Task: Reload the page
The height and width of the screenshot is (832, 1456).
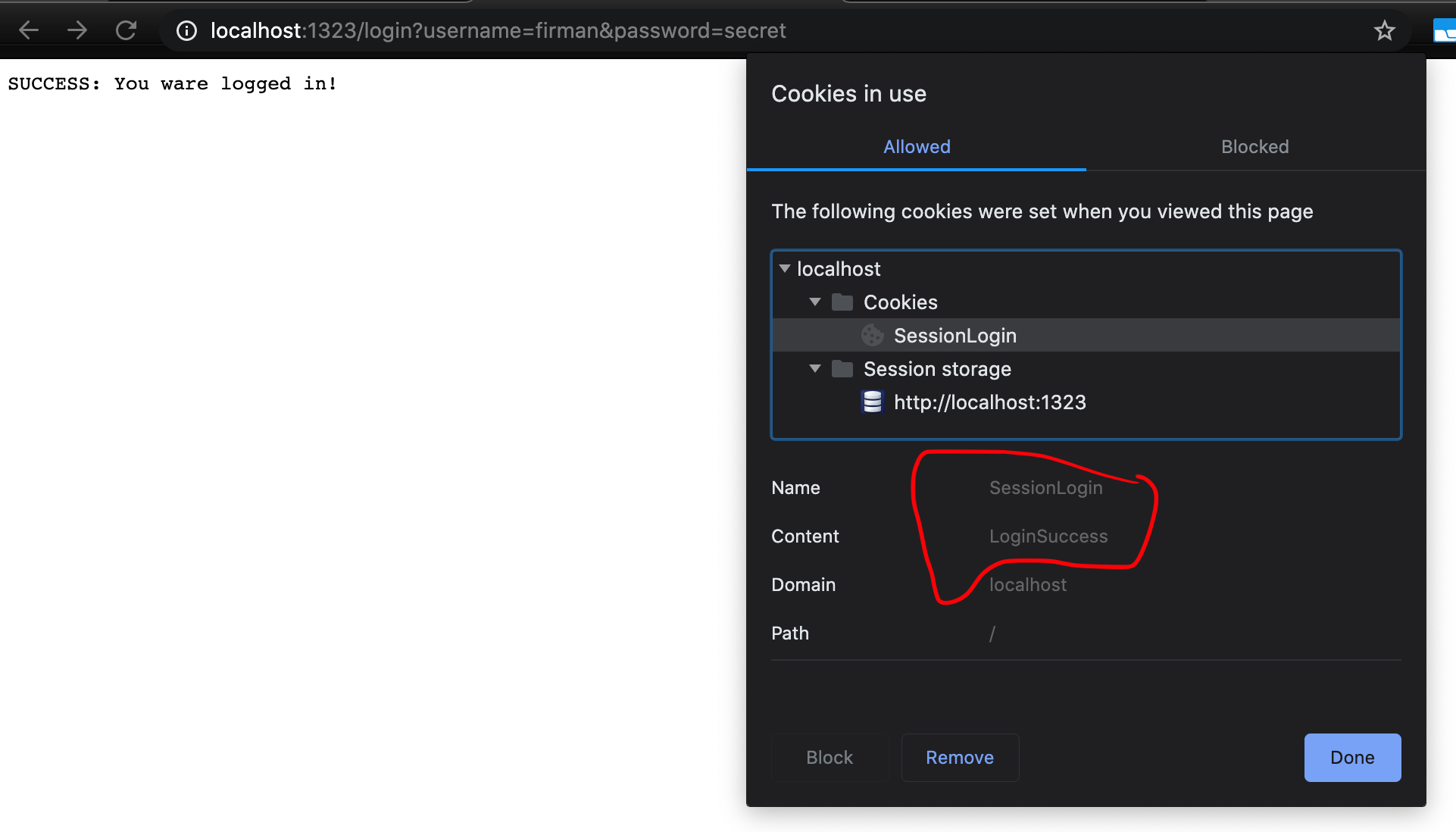Action: point(126,30)
